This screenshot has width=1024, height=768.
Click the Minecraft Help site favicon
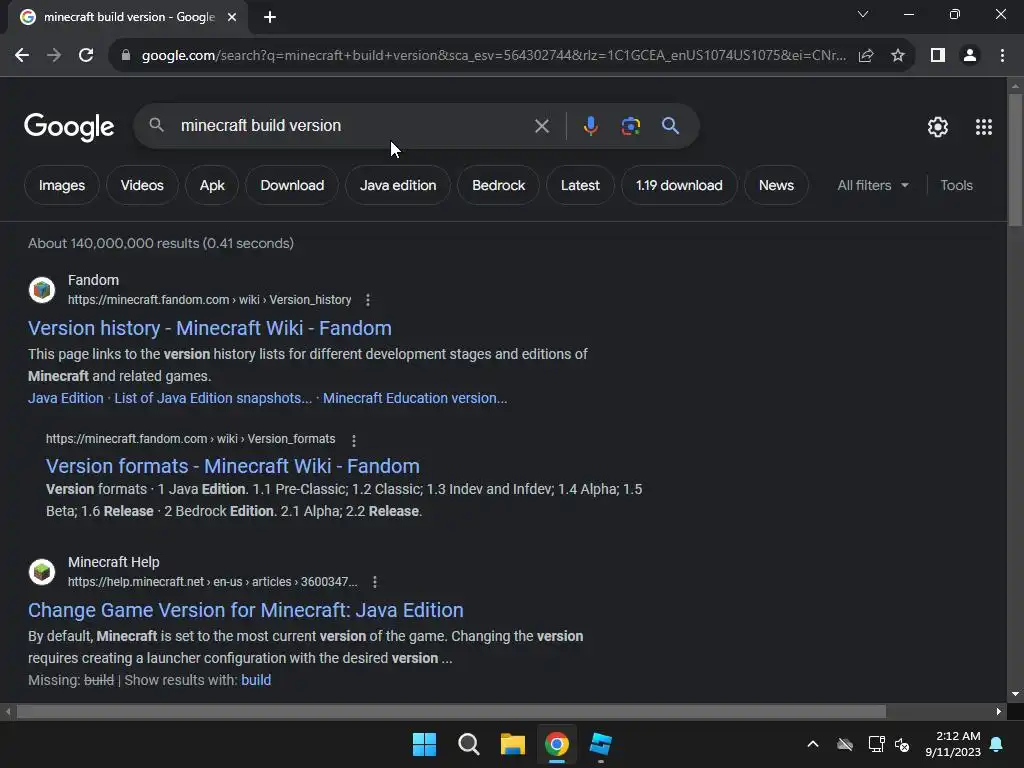(42, 572)
